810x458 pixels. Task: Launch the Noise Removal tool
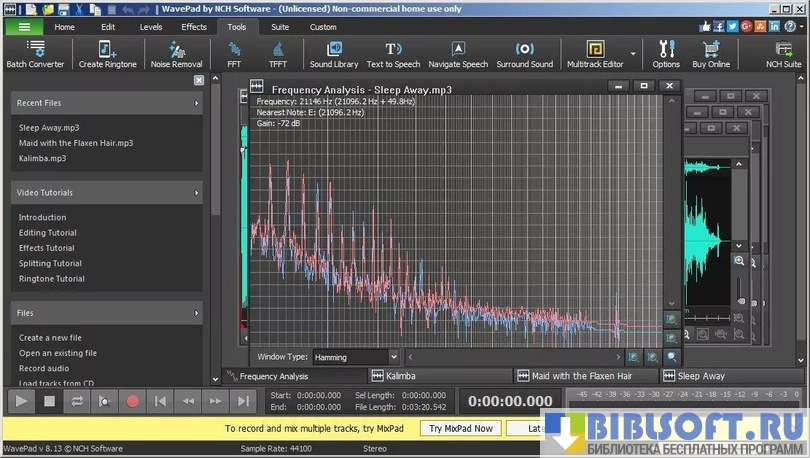(x=176, y=54)
